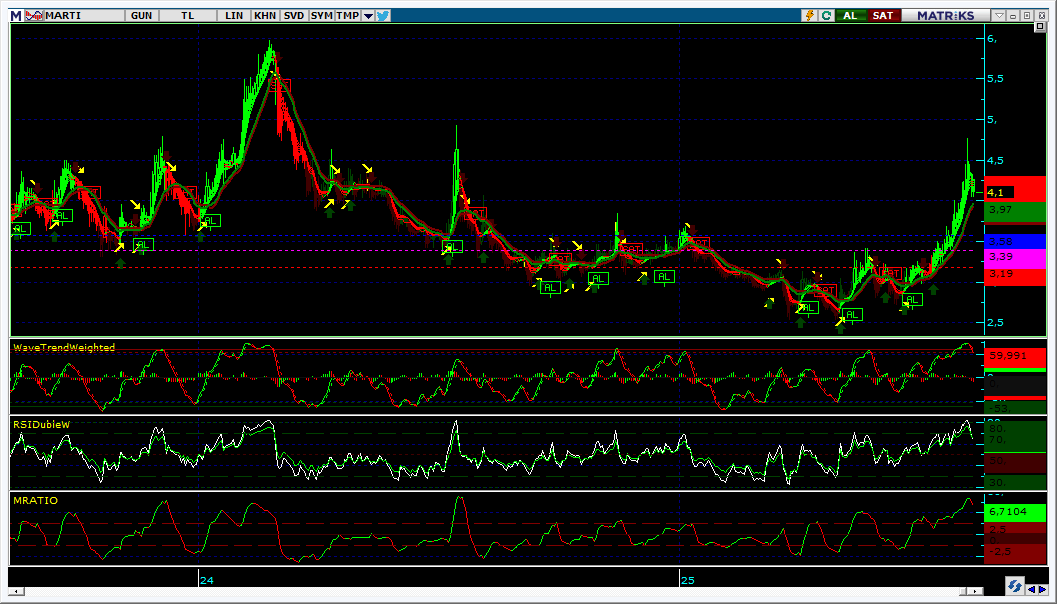1057x604 pixels.
Task: Click the green 3,97 price level tag
Action: point(1015,210)
